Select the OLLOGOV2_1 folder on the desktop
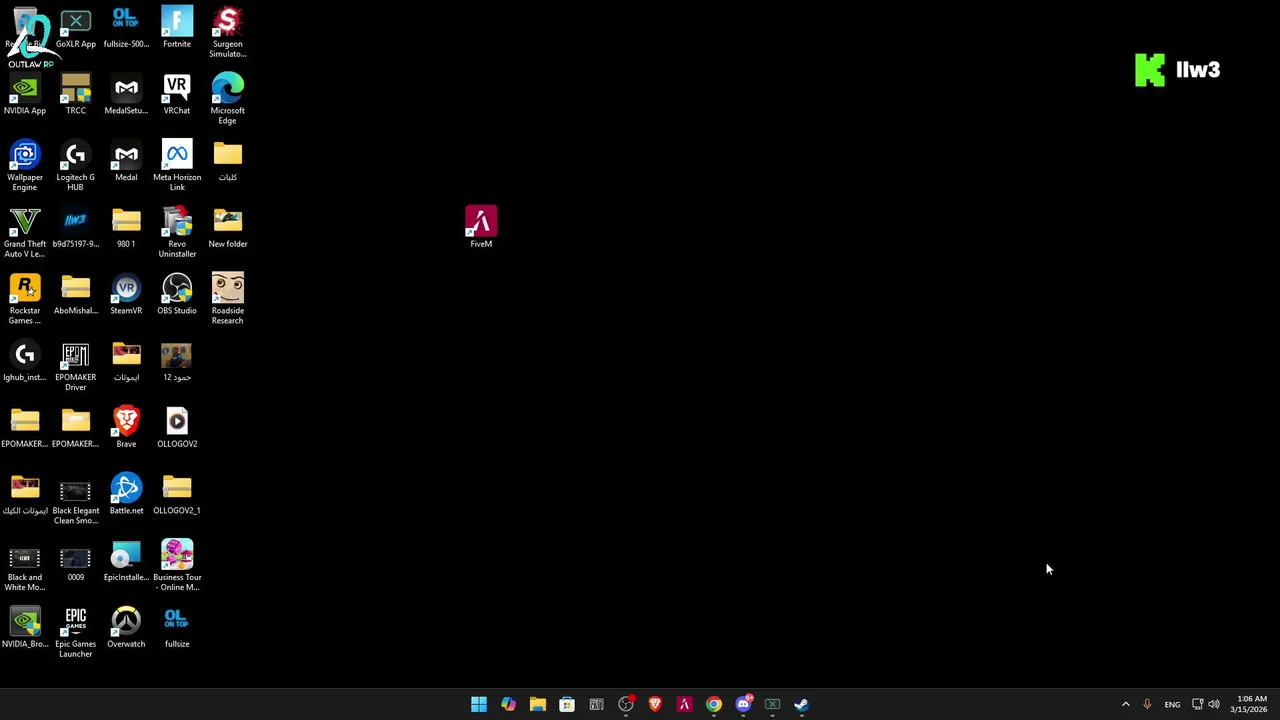Image resolution: width=1280 pixels, height=720 pixels. pos(177,495)
